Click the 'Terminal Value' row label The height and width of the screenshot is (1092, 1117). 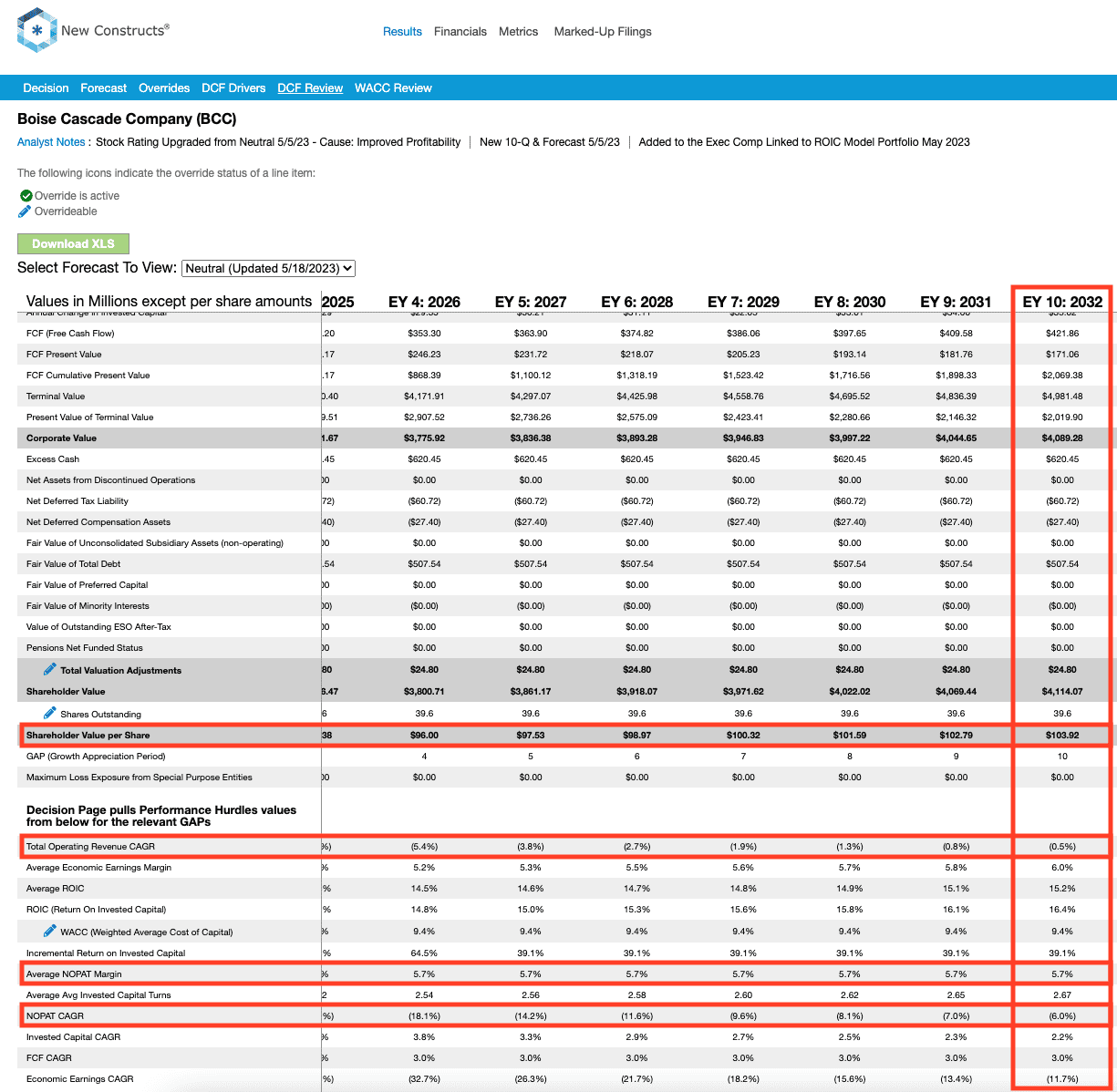tap(56, 397)
